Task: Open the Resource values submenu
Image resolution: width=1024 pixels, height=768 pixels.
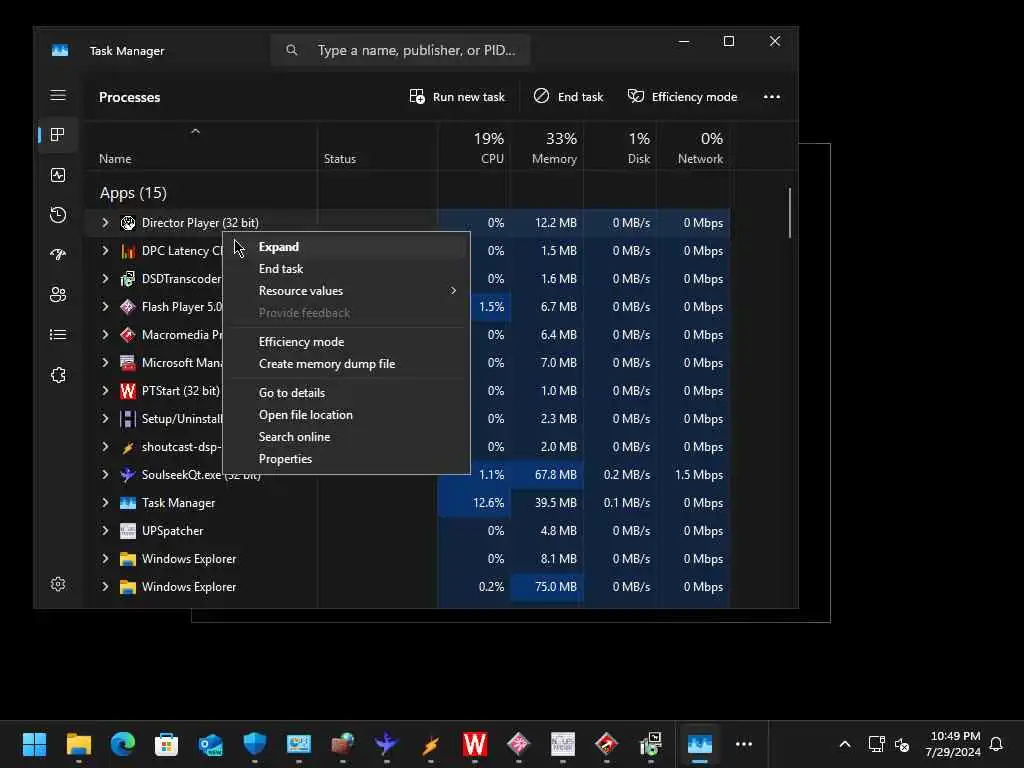Action: [x=347, y=291]
